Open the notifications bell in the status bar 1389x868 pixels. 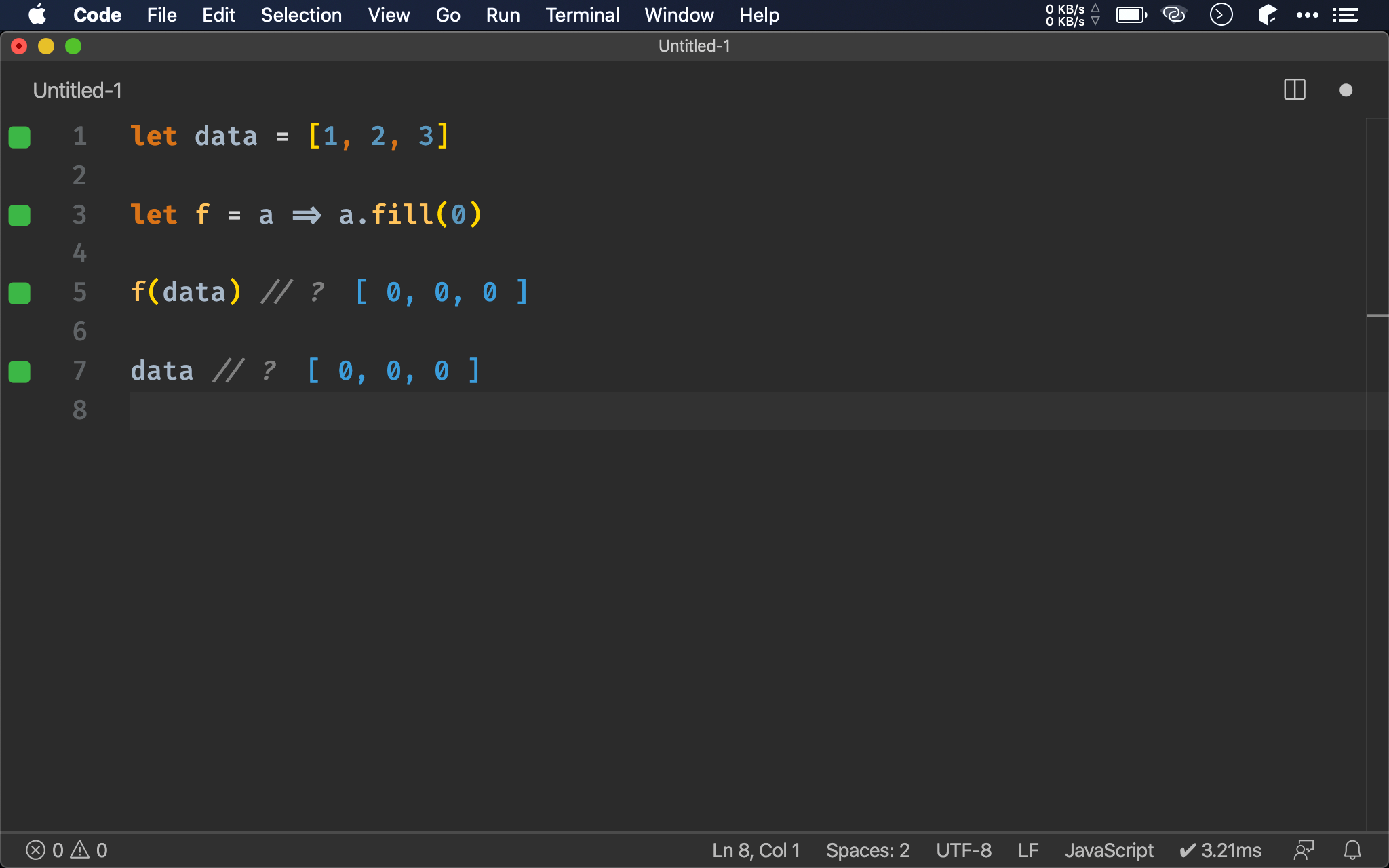1352,850
